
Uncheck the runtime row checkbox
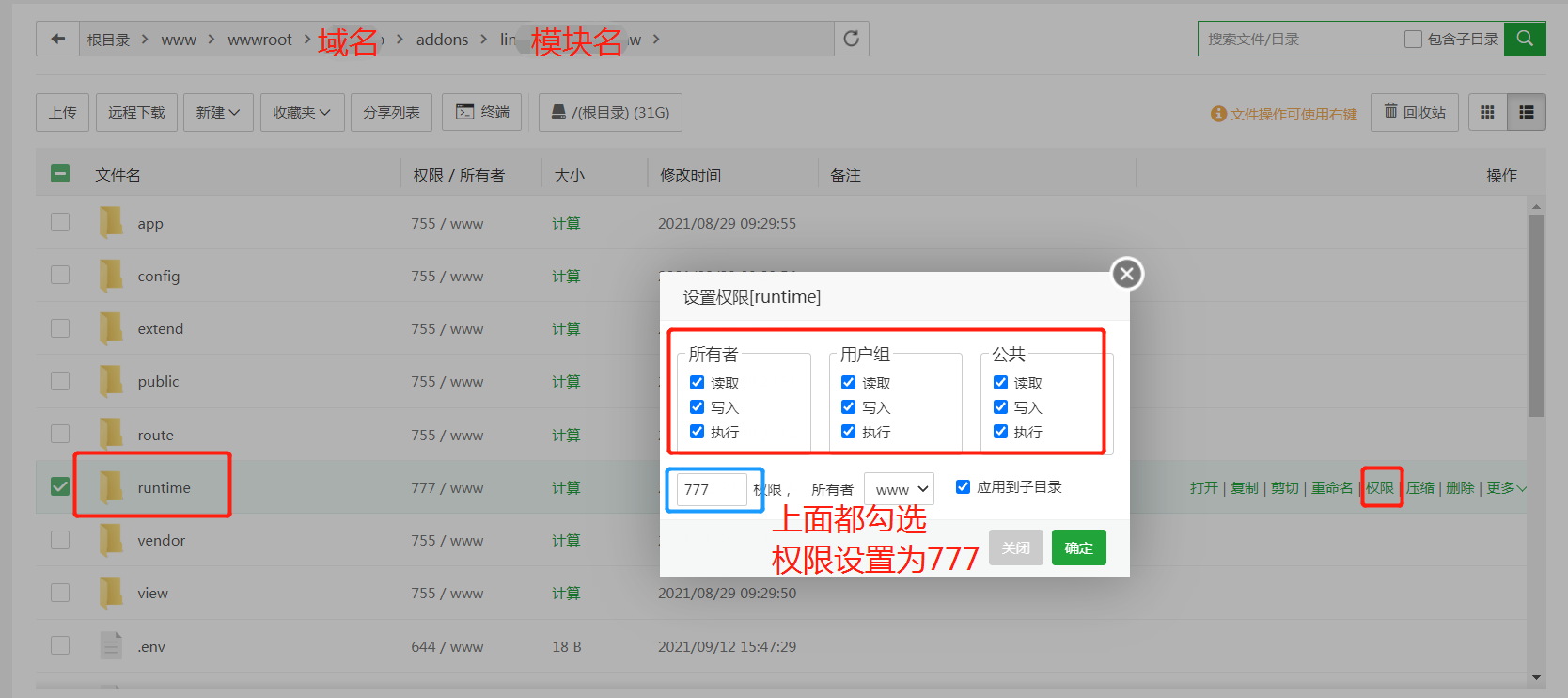click(60, 486)
